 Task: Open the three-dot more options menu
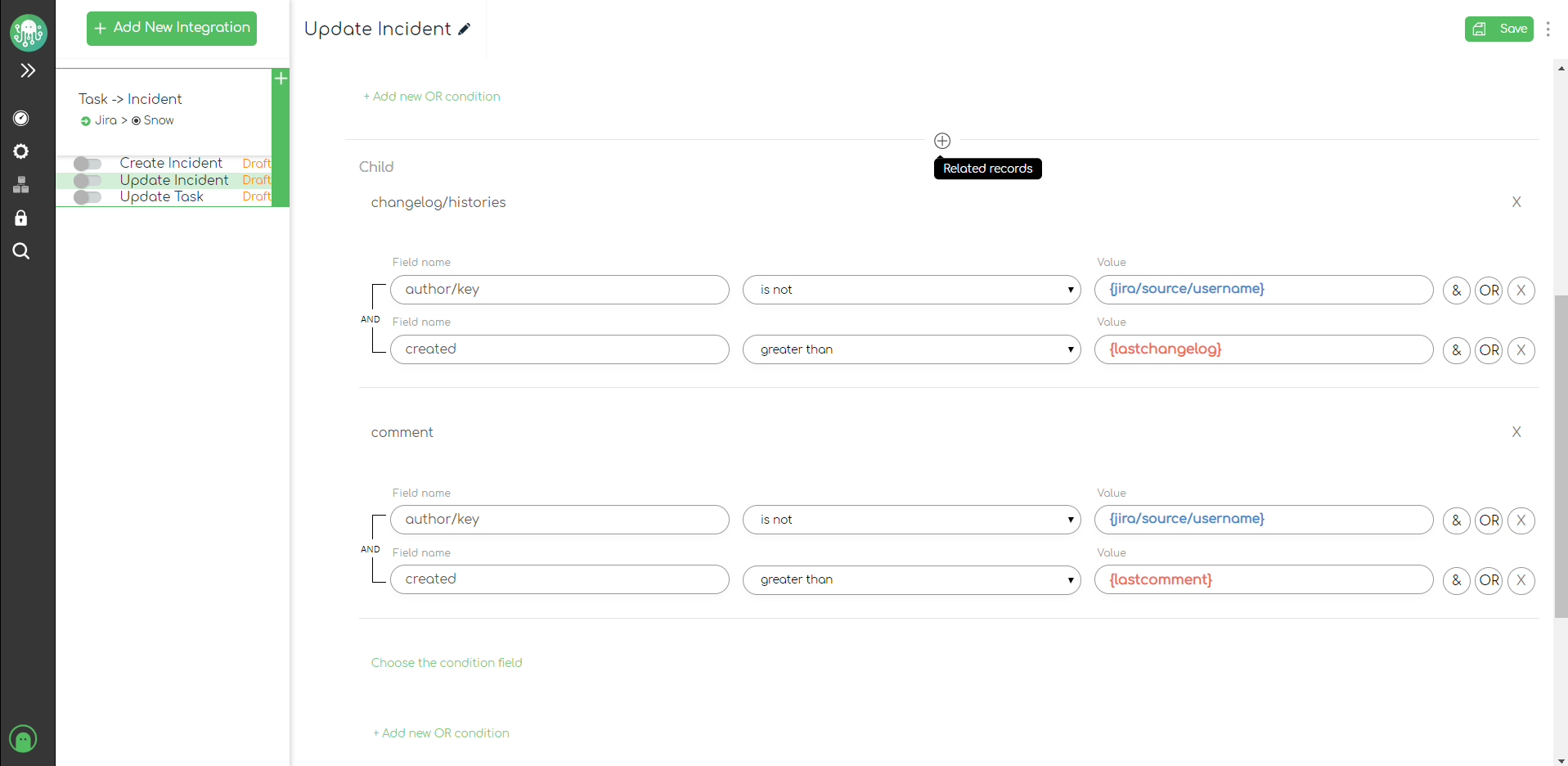point(1548,29)
